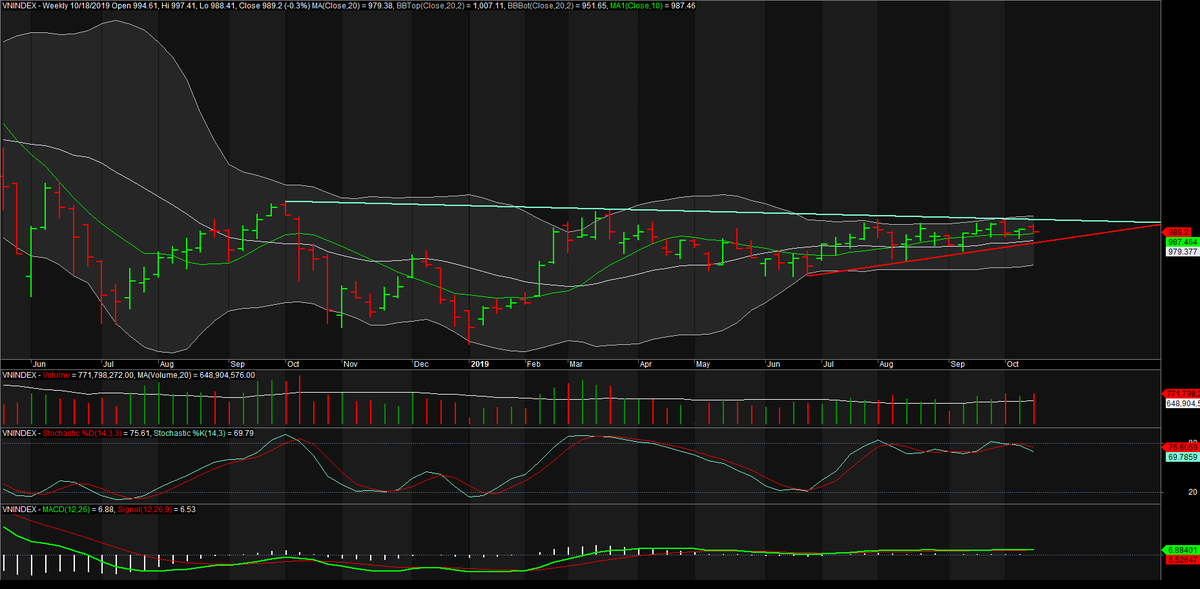The image size is (1200, 589).
Task: Click the 2019 year label on time axis
Action: pyautogui.click(x=481, y=365)
